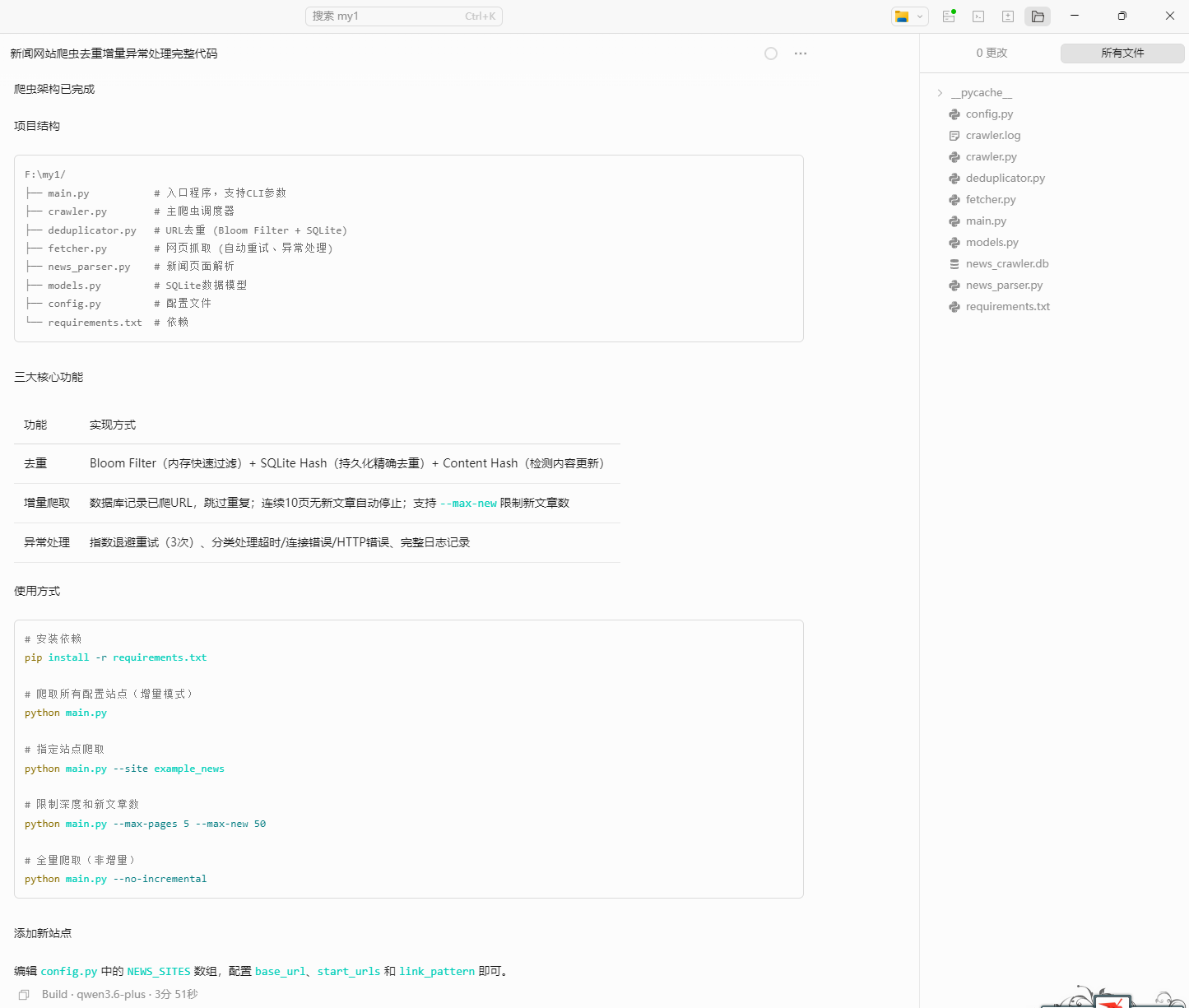
Task: Switch to the 0 更改 tab
Action: [x=992, y=53]
